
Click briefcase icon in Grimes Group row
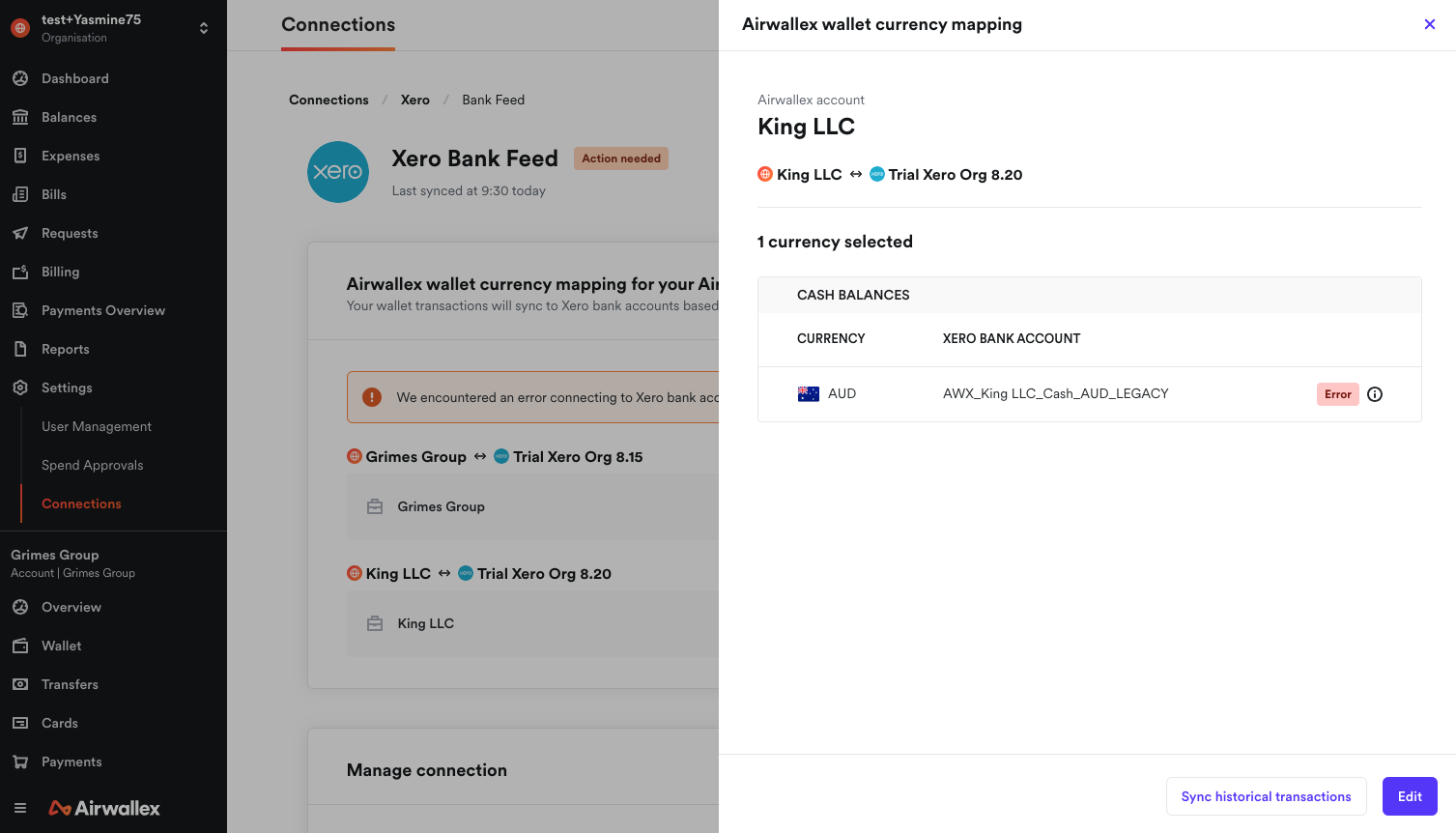(375, 506)
